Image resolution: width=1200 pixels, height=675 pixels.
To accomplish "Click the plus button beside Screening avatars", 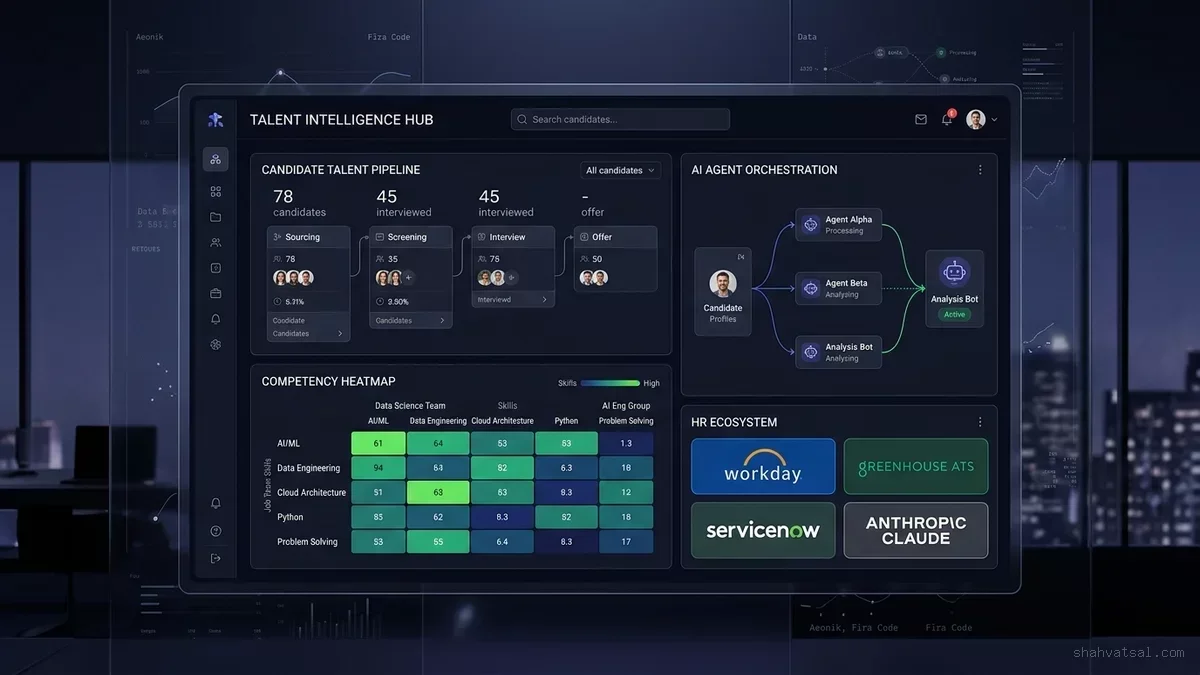I will (x=408, y=278).
